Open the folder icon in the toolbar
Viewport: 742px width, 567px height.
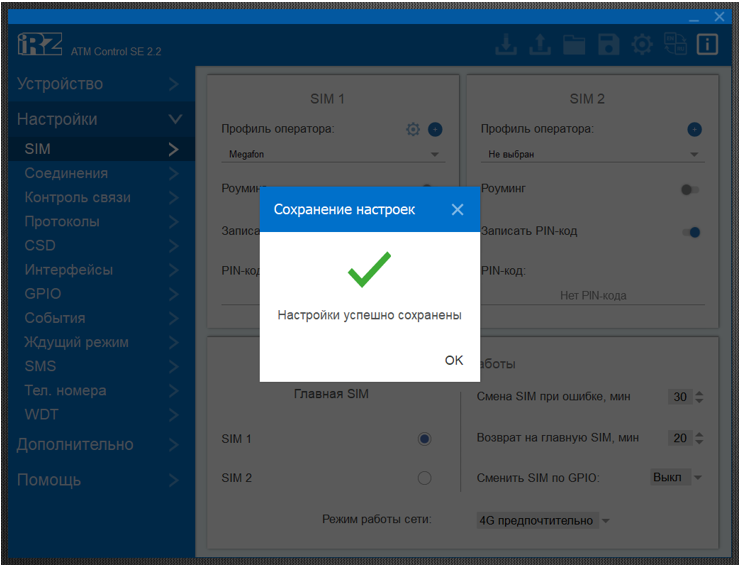click(x=574, y=45)
